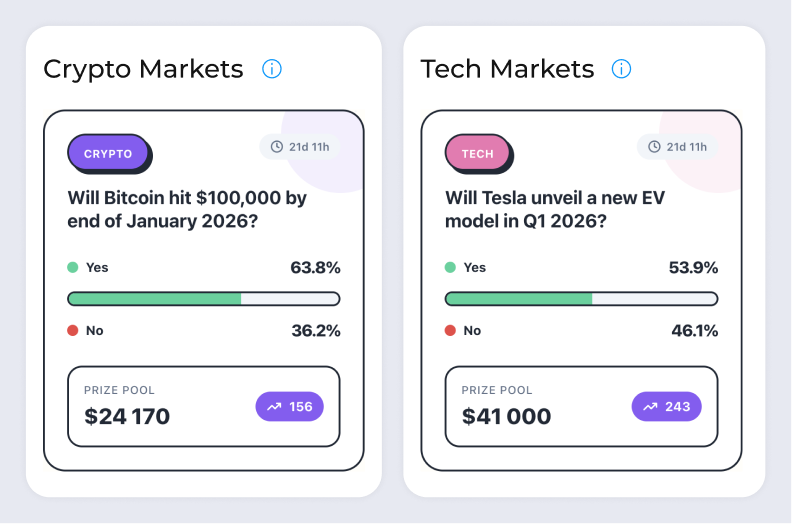Click the trending arrow icon next to 243
Viewport: 792px width, 524px height.
pos(650,407)
